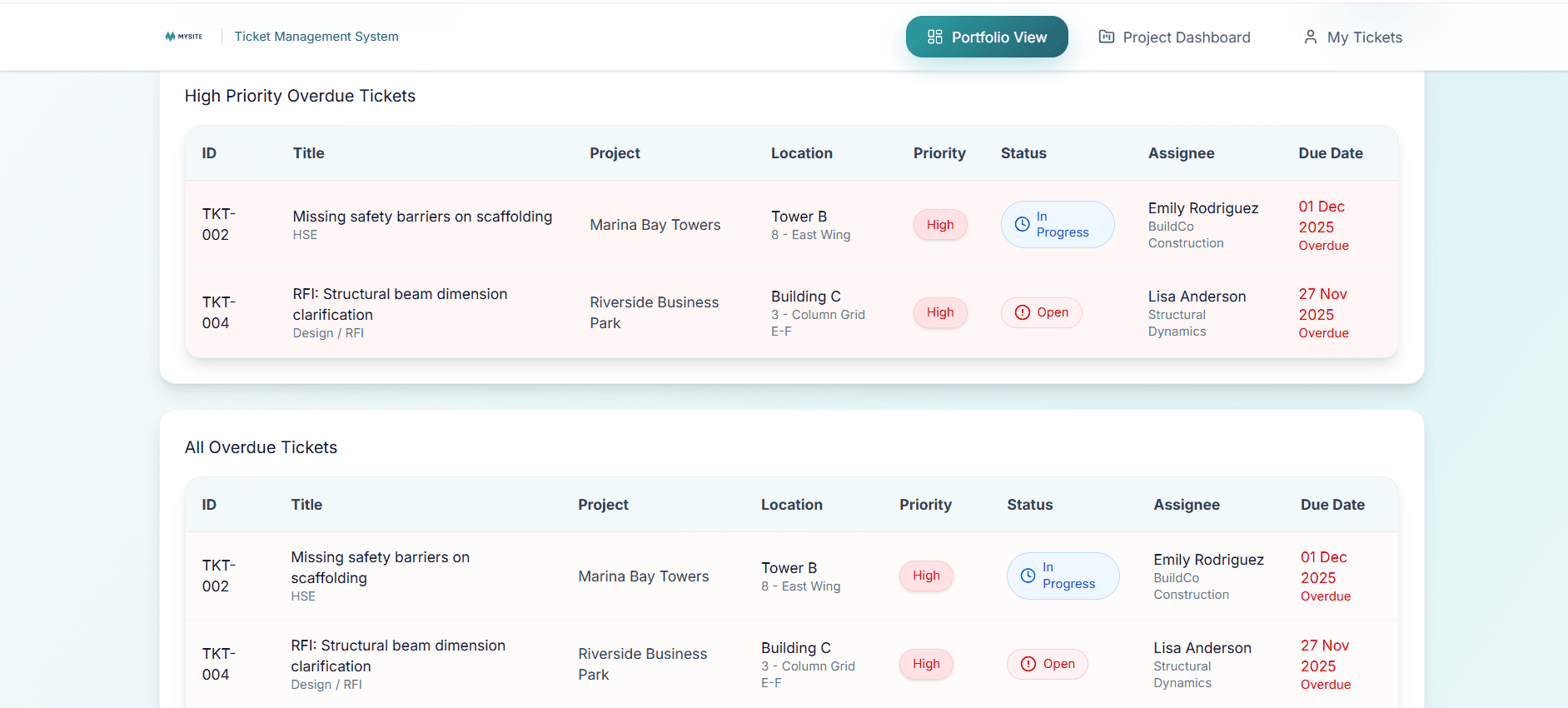Image resolution: width=1568 pixels, height=708 pixels.
Task: Switch to the Portfolio View tab
Action: click(987, 37)
